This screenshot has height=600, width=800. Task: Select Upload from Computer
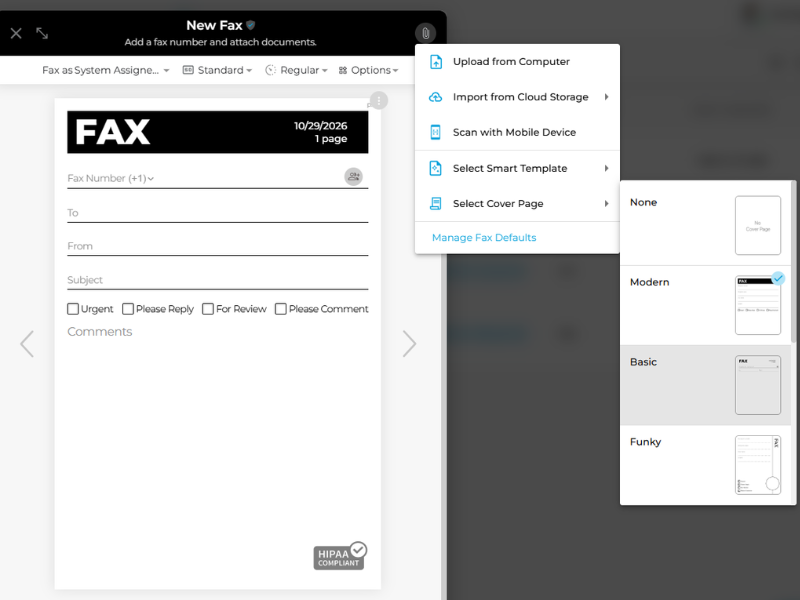click(x=517, y=62)
